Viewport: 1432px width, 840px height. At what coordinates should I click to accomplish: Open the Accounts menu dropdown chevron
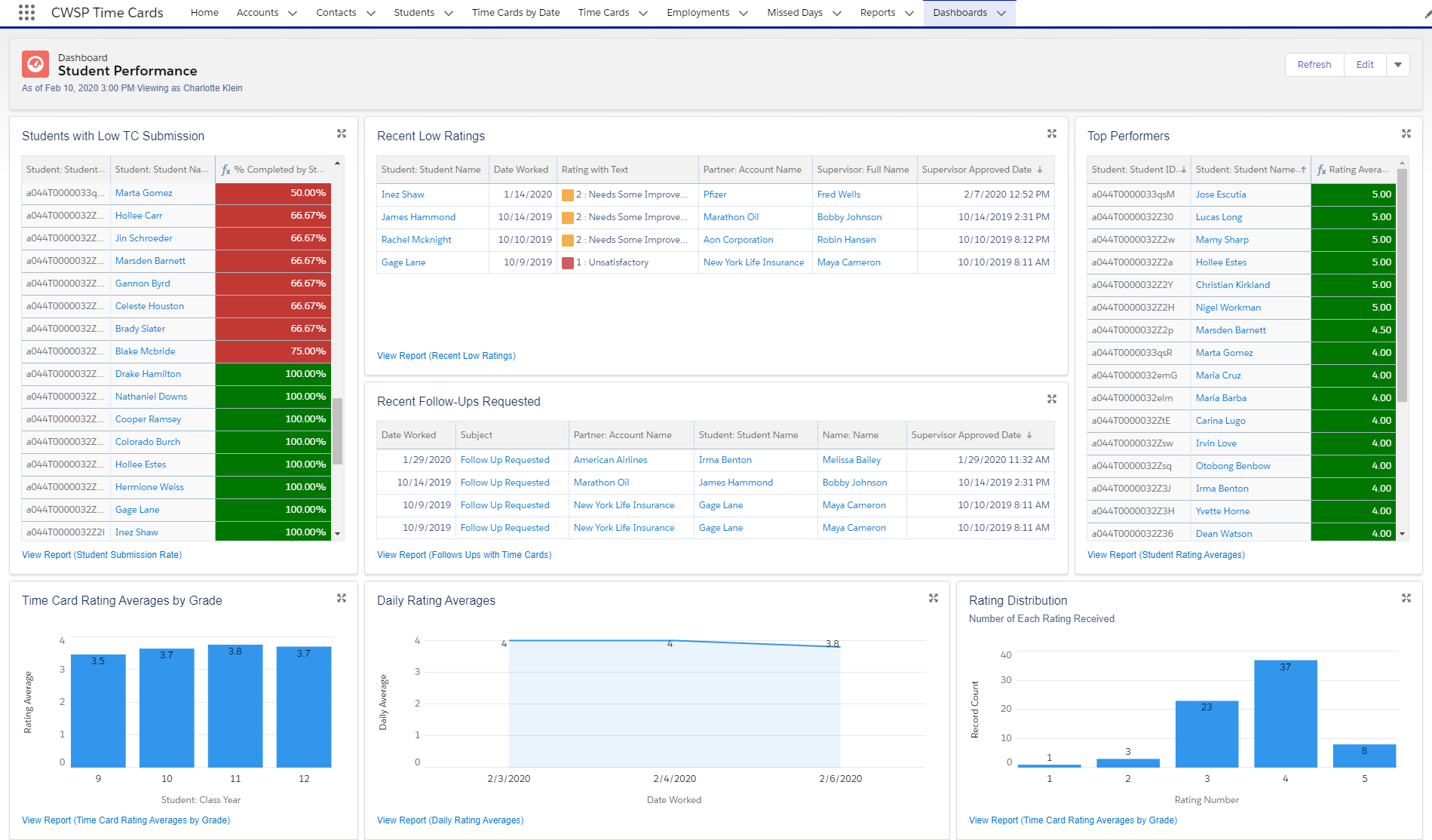point(293,13)
